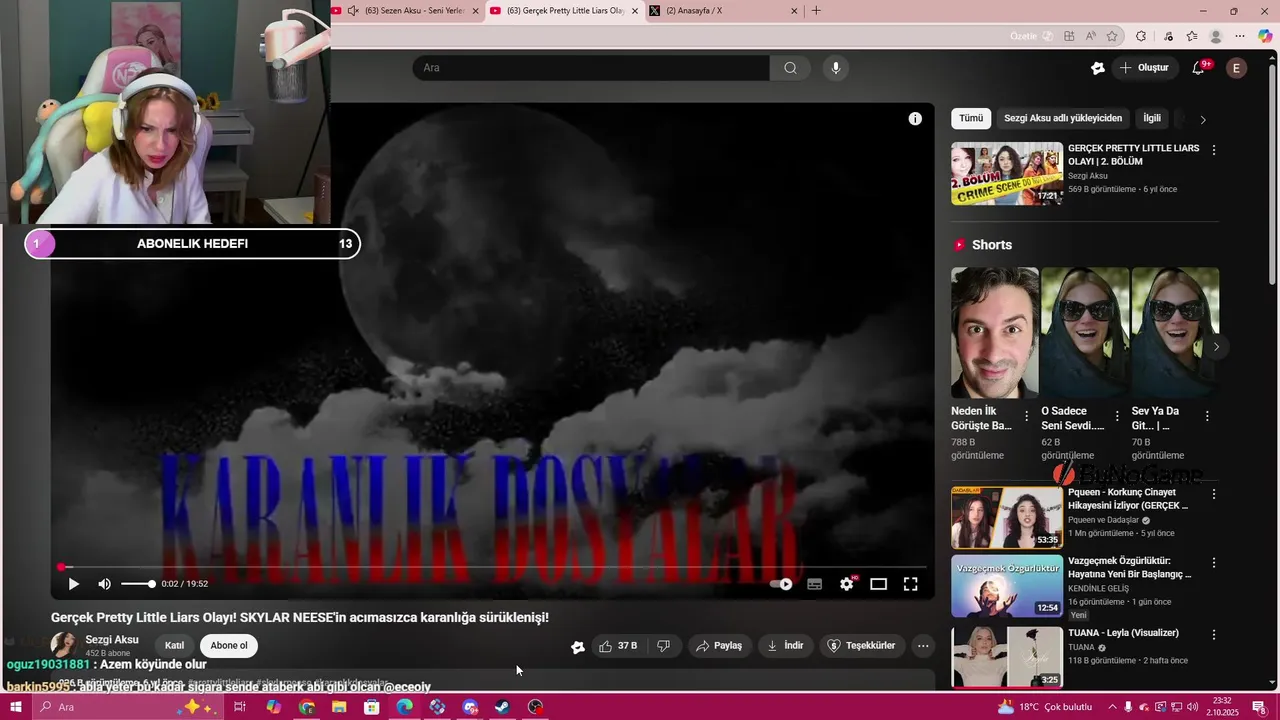Open '2. BÖLÜM' Pretty Little Liars thumbnail
Image resolution: width=1280 pixels, height=720 pixels.
pyautogui.click(x=1007, y=174)
